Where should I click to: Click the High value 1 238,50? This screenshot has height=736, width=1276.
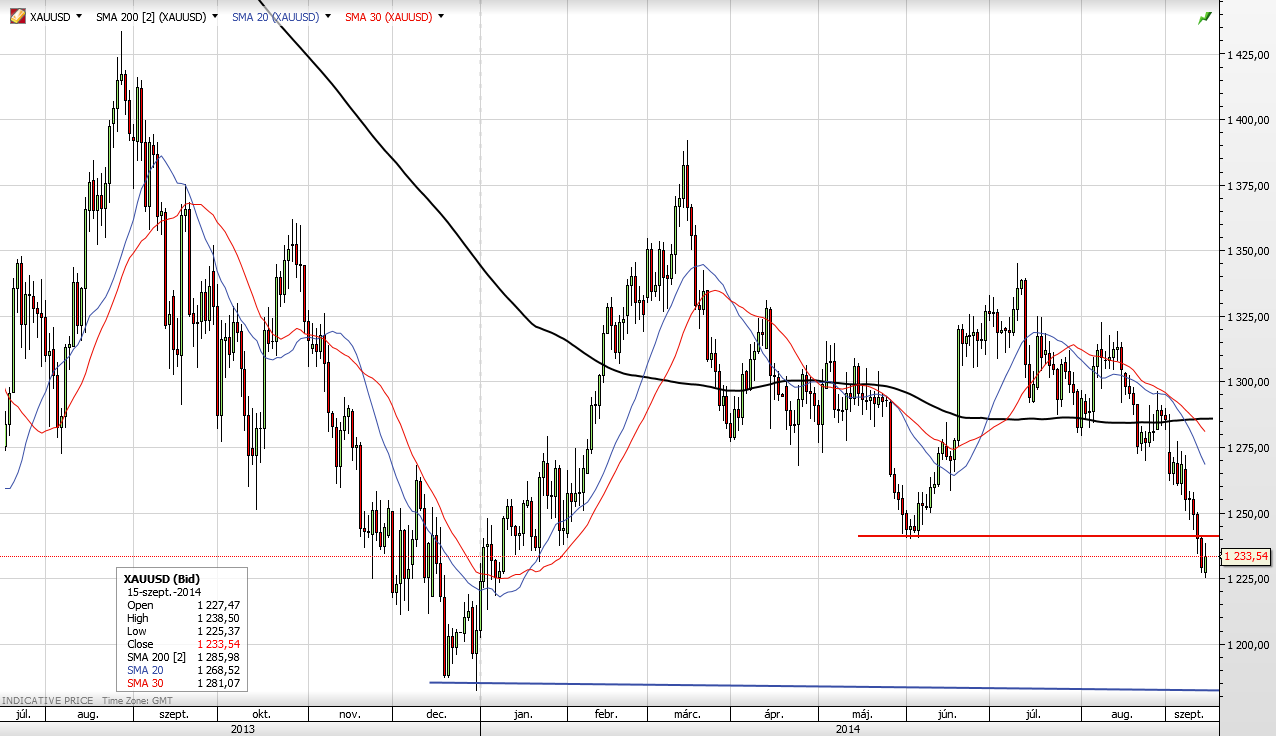click(217, 618)
